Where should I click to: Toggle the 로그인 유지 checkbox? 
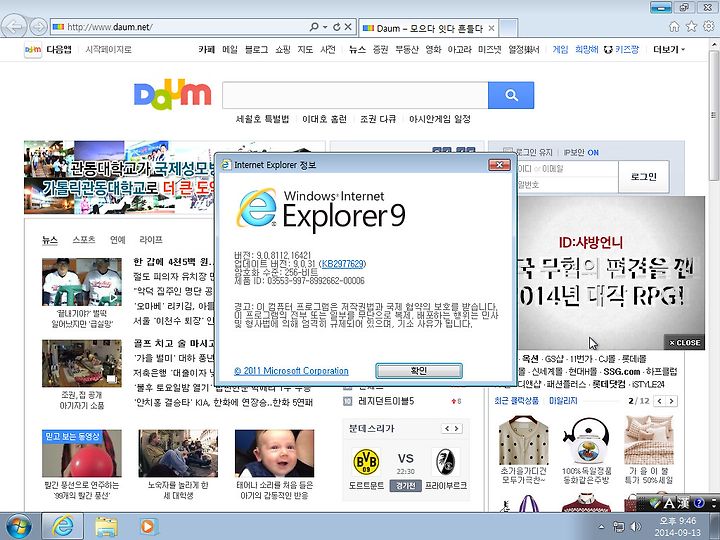click(508, 152)
